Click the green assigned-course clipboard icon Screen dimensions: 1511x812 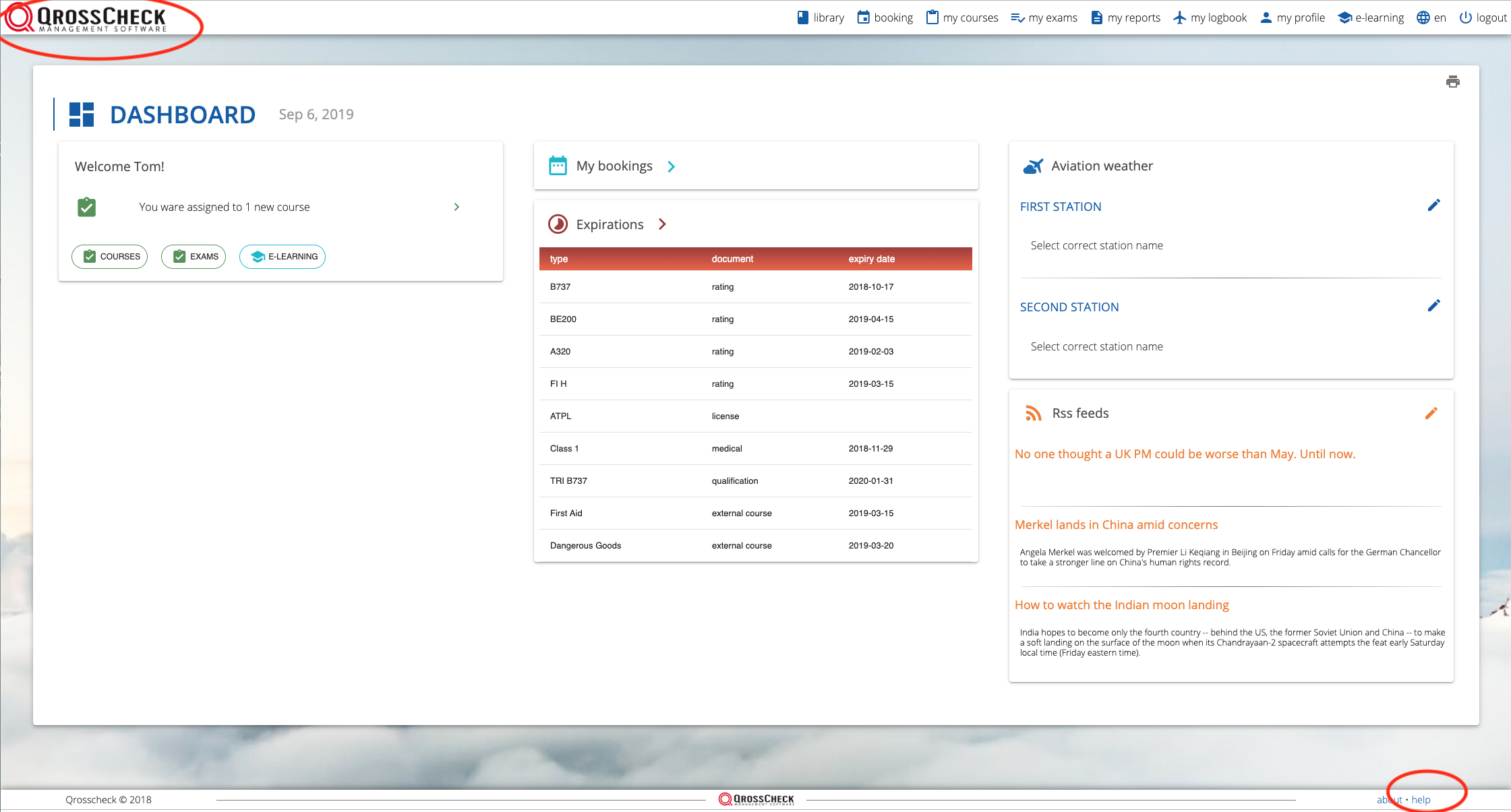point(86,207)
